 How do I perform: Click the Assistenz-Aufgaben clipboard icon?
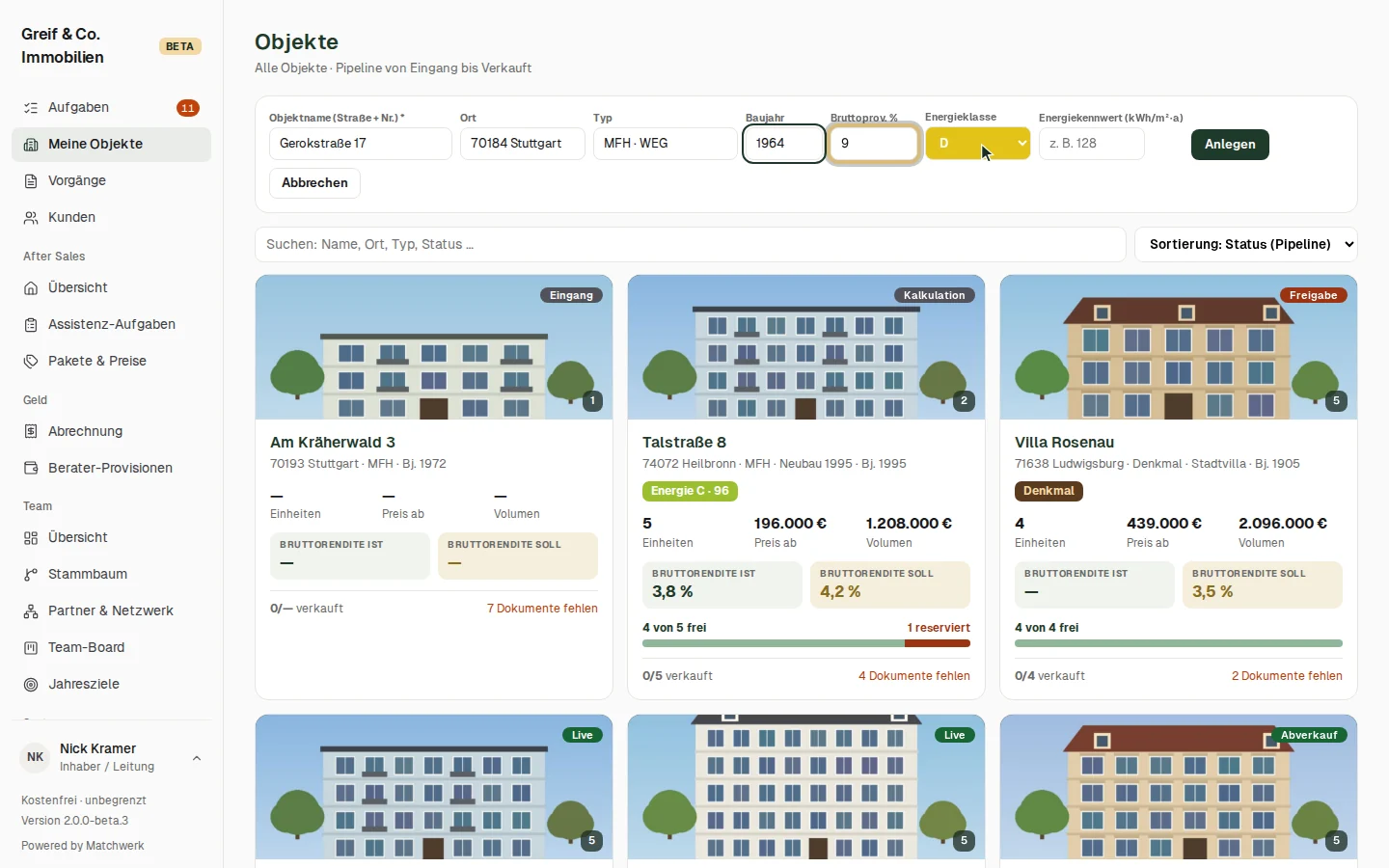pyautogui.click(x=31, y=325)
